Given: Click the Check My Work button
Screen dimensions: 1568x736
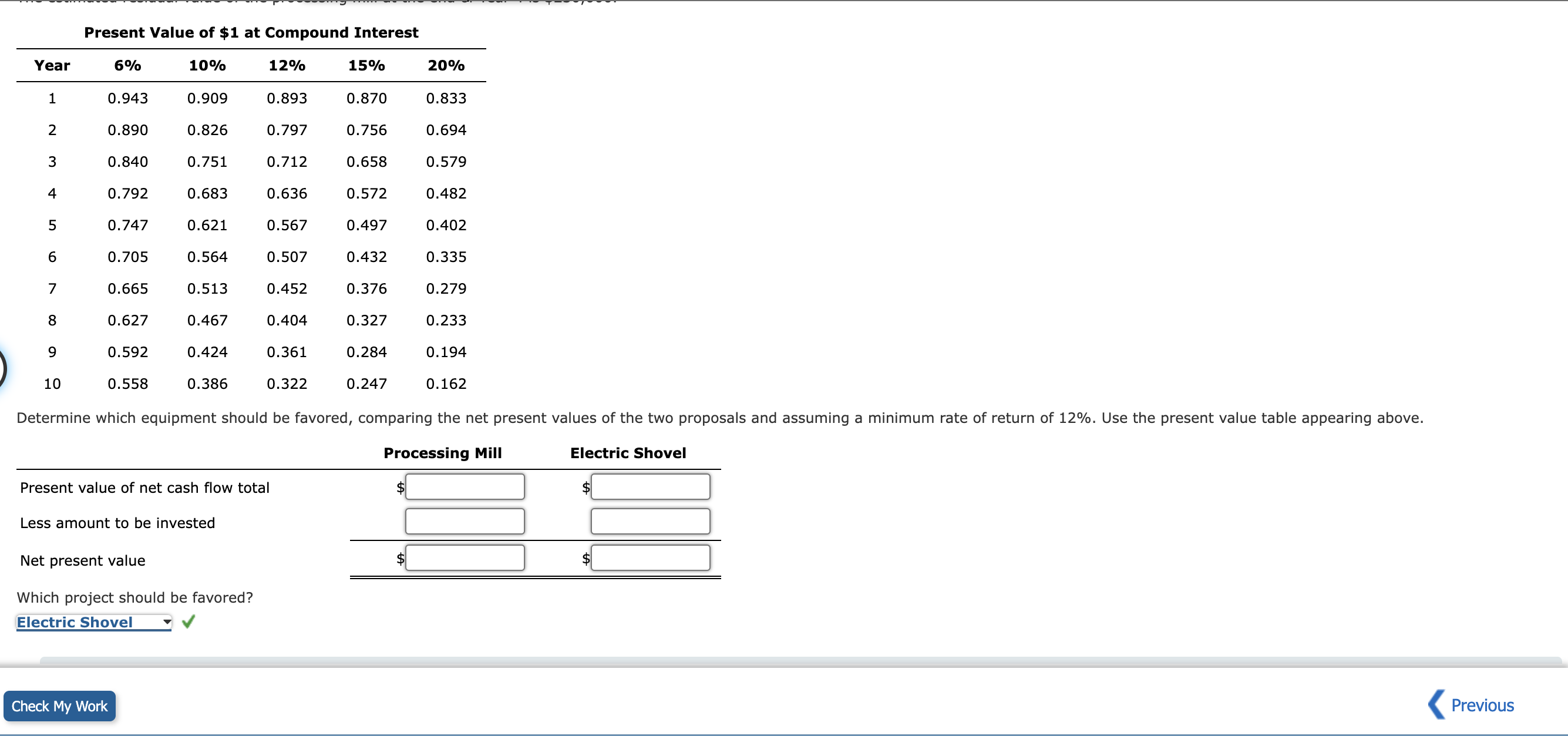Looking at the screenshot, I should click(x=60, y=705).
